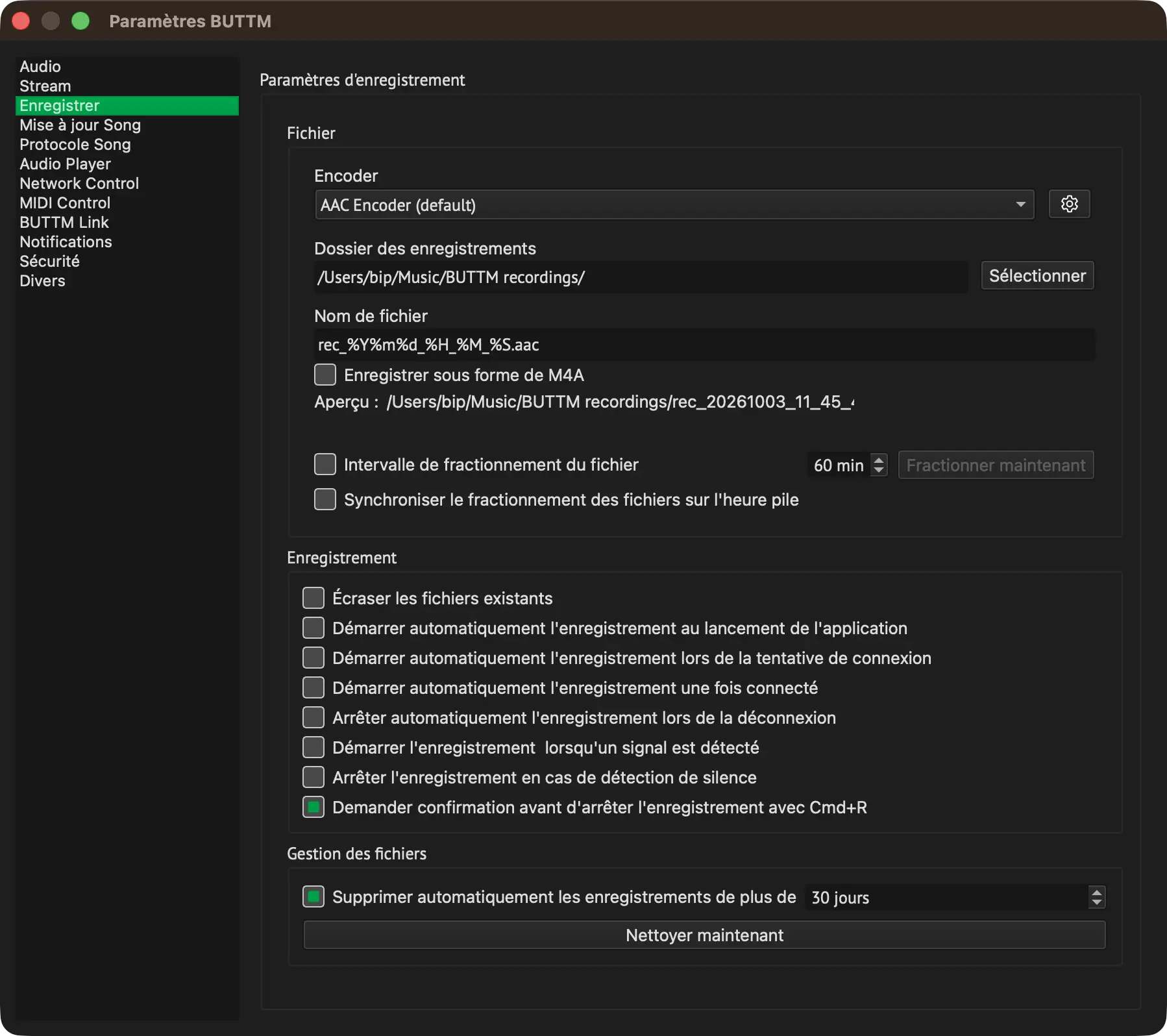Enable auto-record une fois connecté
The height and width of the screenshot is (1036, 1167).
pos(313,687)
